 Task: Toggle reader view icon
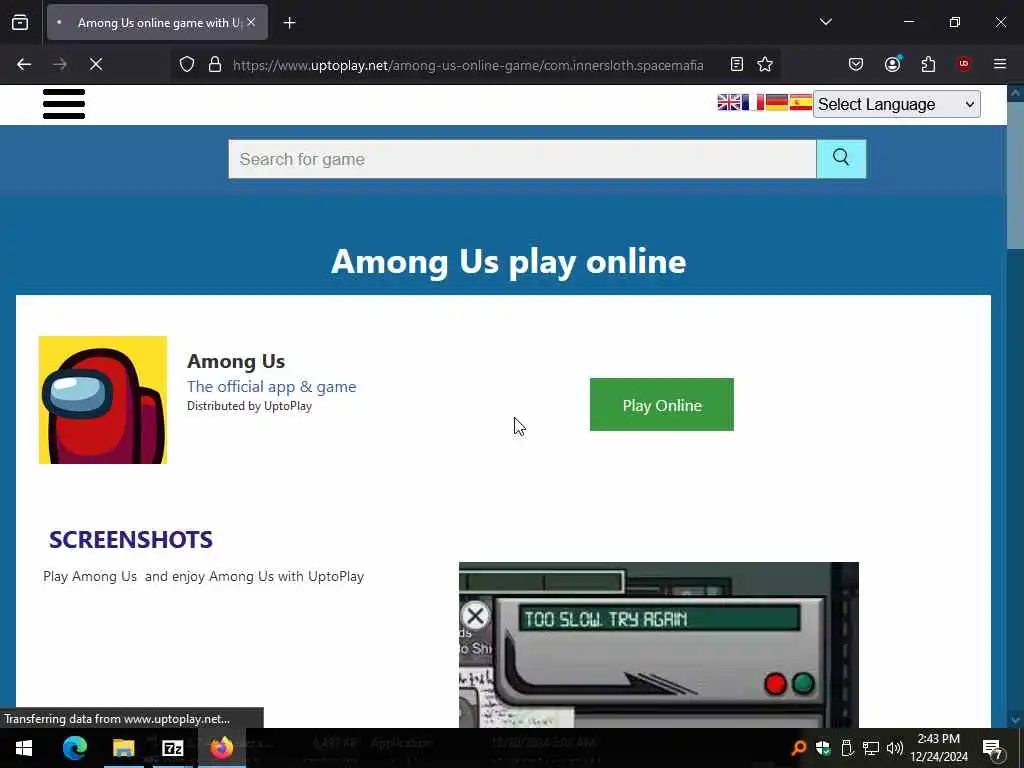(737, 64)
